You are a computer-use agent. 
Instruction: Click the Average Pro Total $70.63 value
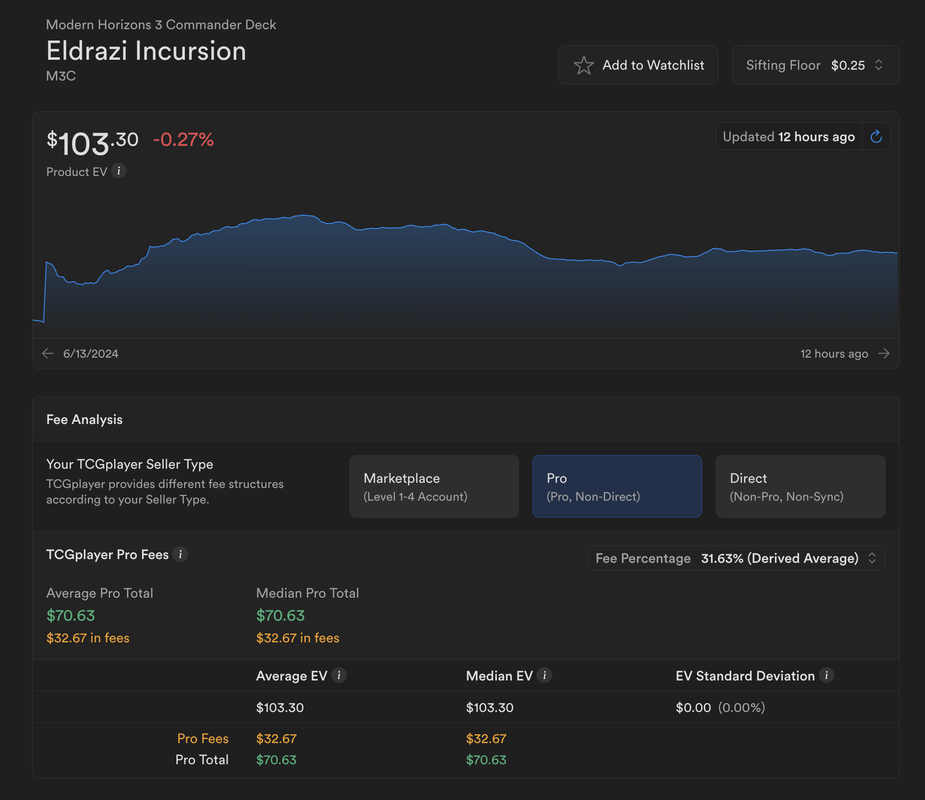[71, 615]
